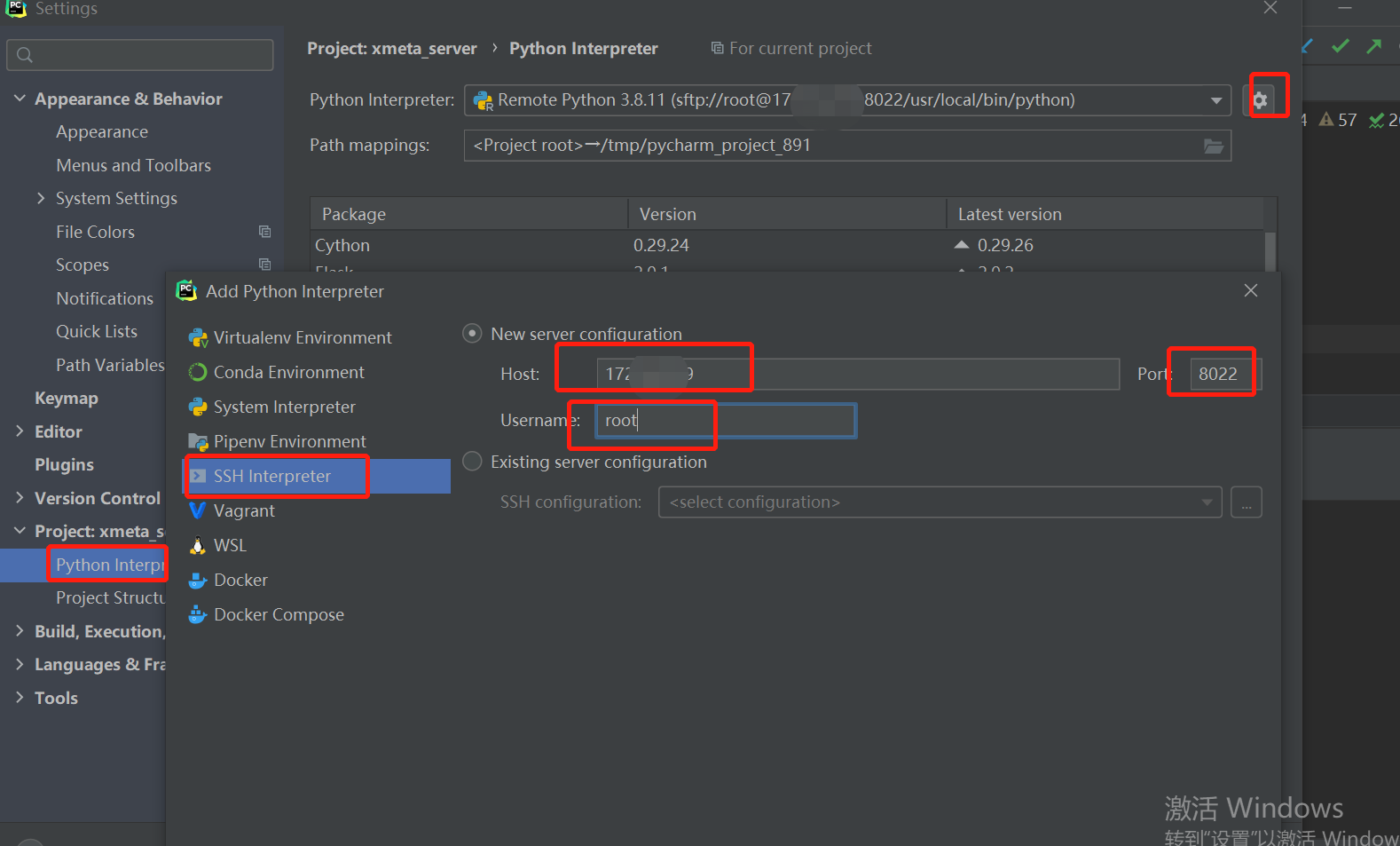Select Virtualenv Environment interpreter type
The width and height of the screenshot is (1400, 846).
(x=303, y=337)
